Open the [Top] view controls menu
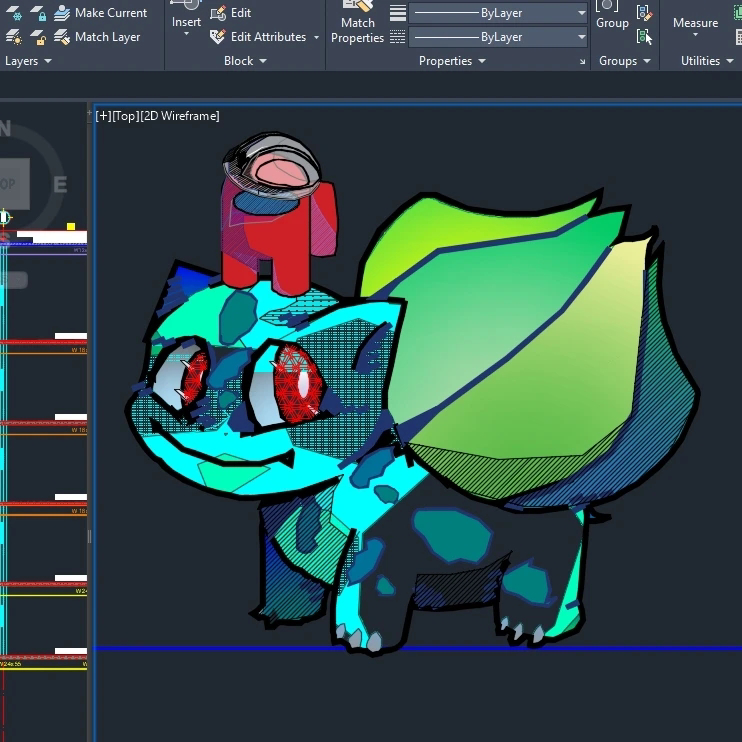Viewport: 742px width, 742px height. click(x=125, y=116)
